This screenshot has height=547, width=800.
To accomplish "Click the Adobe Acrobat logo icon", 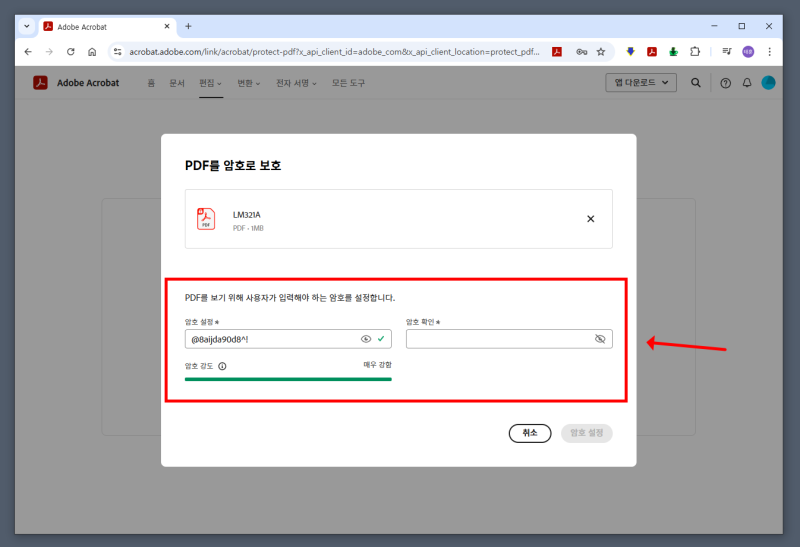I will point(40,83).
